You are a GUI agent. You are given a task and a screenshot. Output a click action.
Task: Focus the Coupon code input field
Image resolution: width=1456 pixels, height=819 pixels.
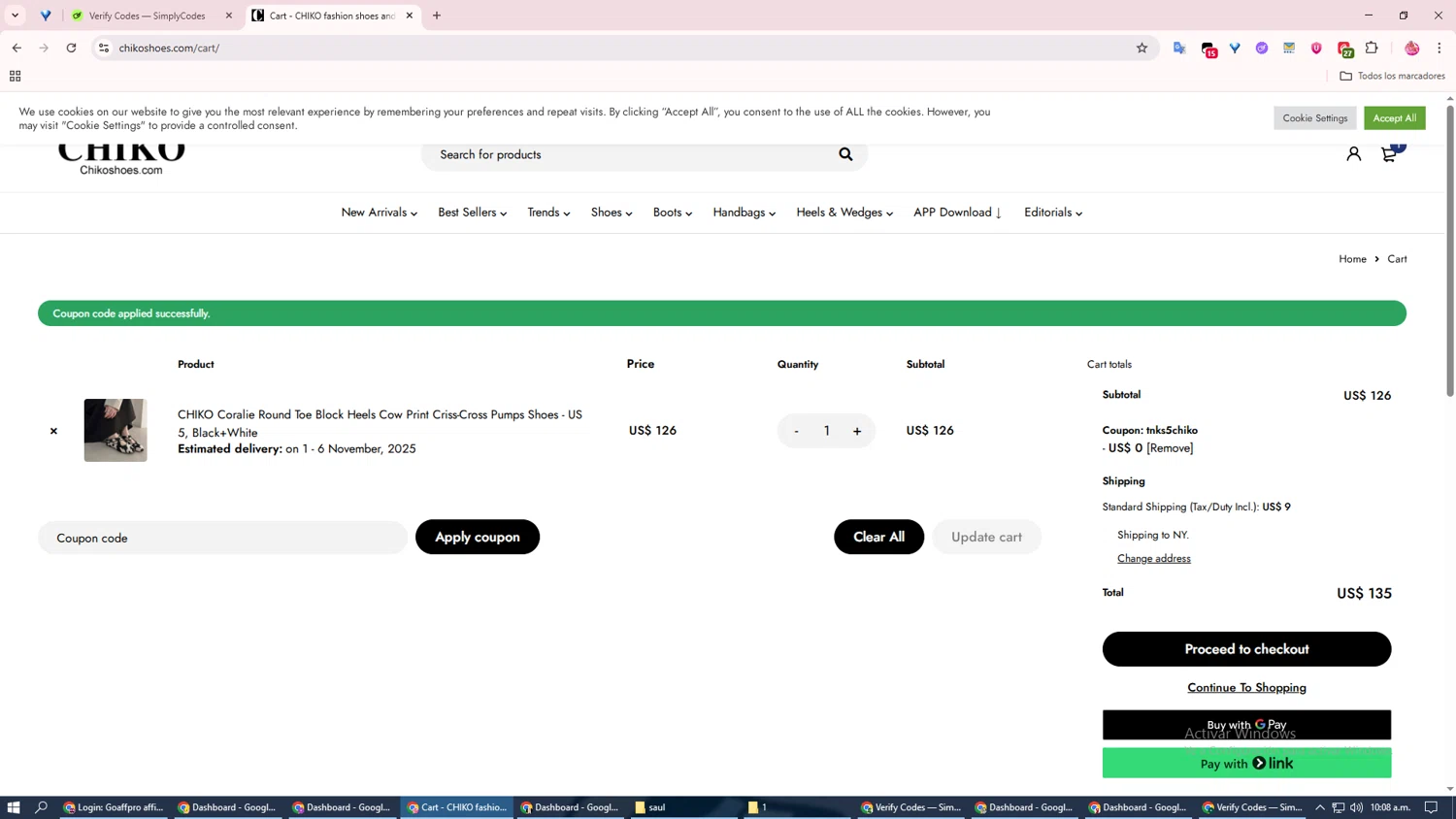[x=222, y=538]
